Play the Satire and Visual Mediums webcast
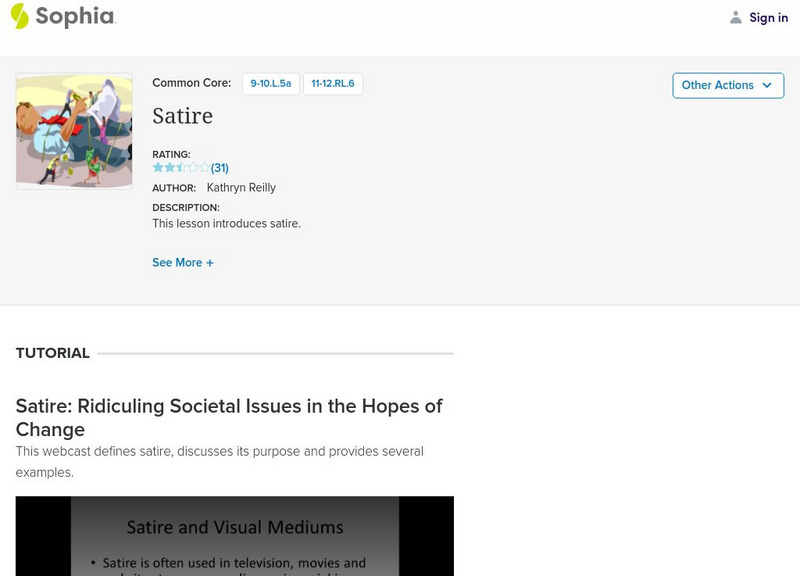 pos(234,536)
